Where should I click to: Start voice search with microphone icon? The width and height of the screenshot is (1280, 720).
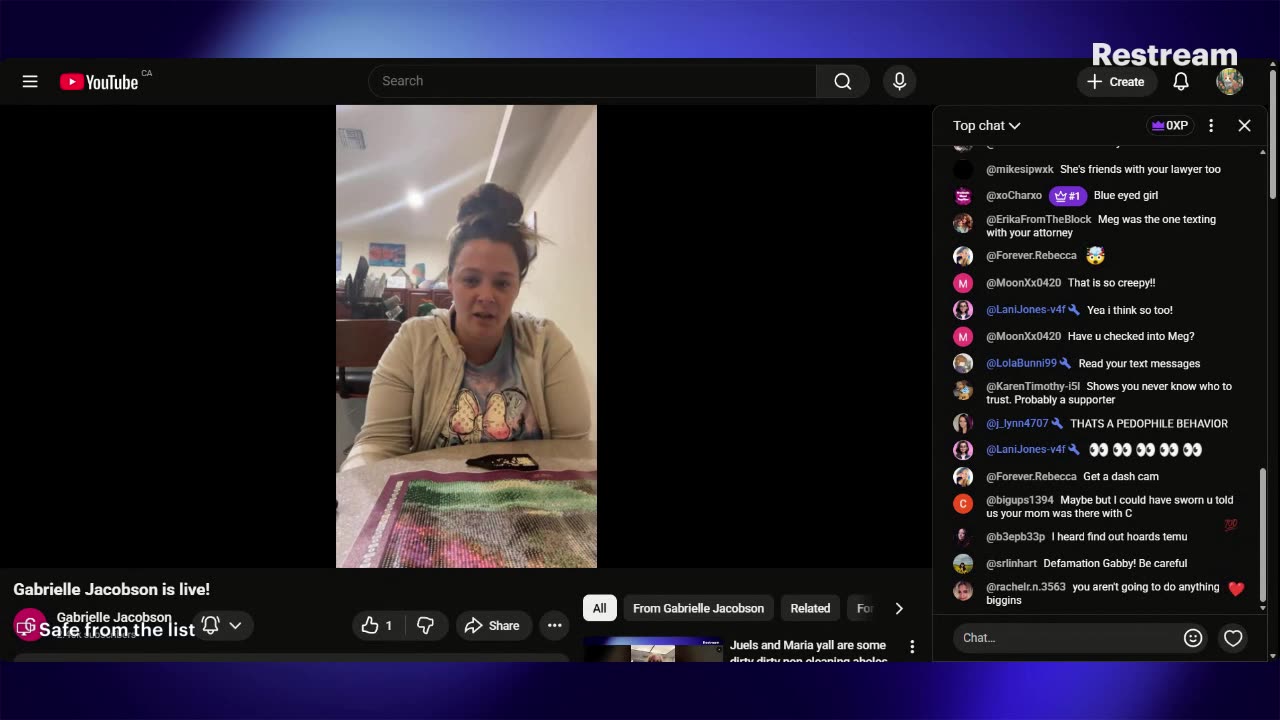(899, 81)
